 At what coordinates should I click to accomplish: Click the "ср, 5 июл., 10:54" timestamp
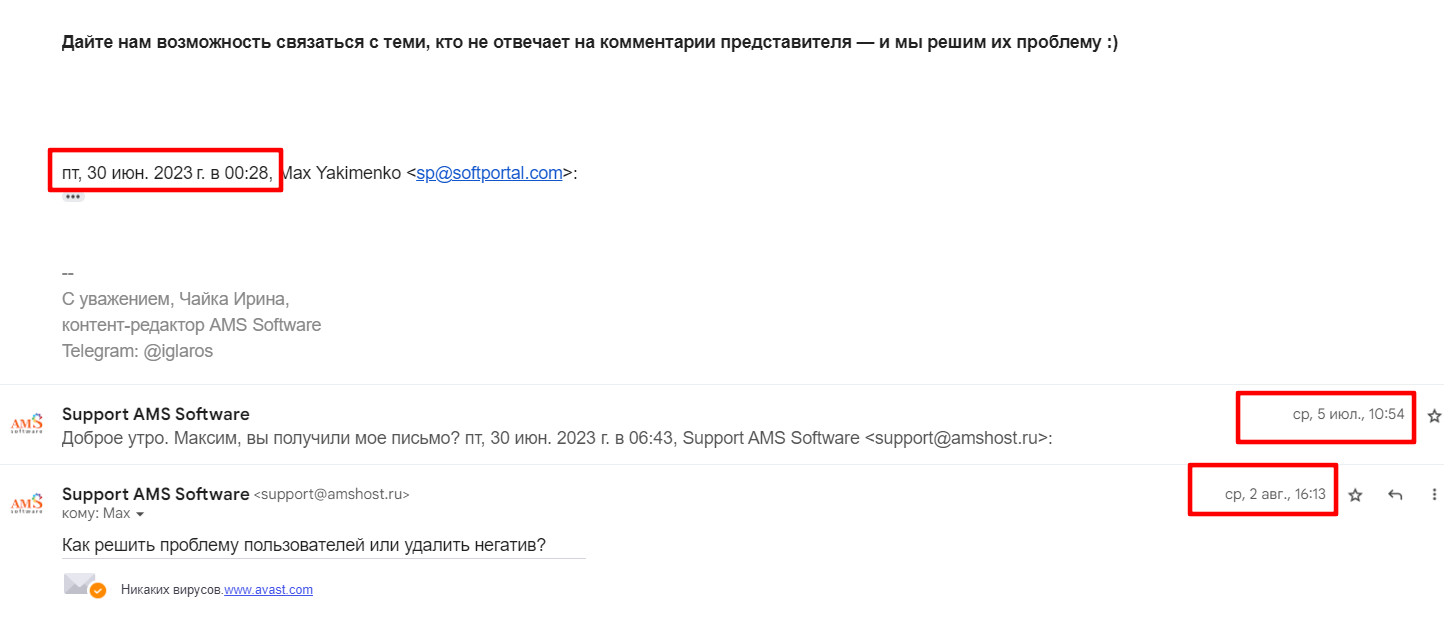(x=1349, y=415)
